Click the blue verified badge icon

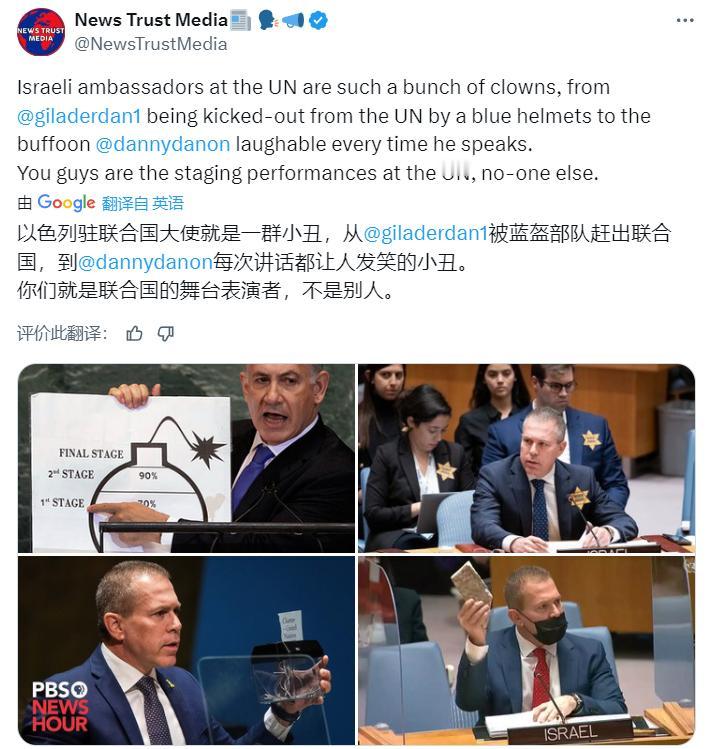319,21
